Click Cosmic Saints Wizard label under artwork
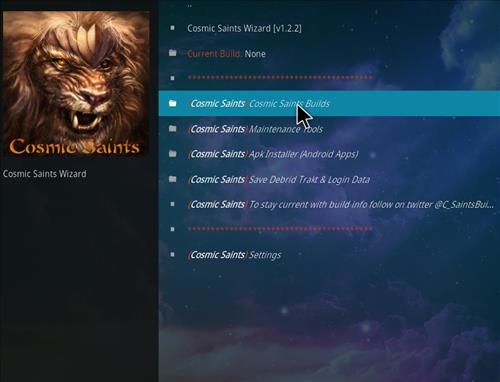 [x=45, y=174]
